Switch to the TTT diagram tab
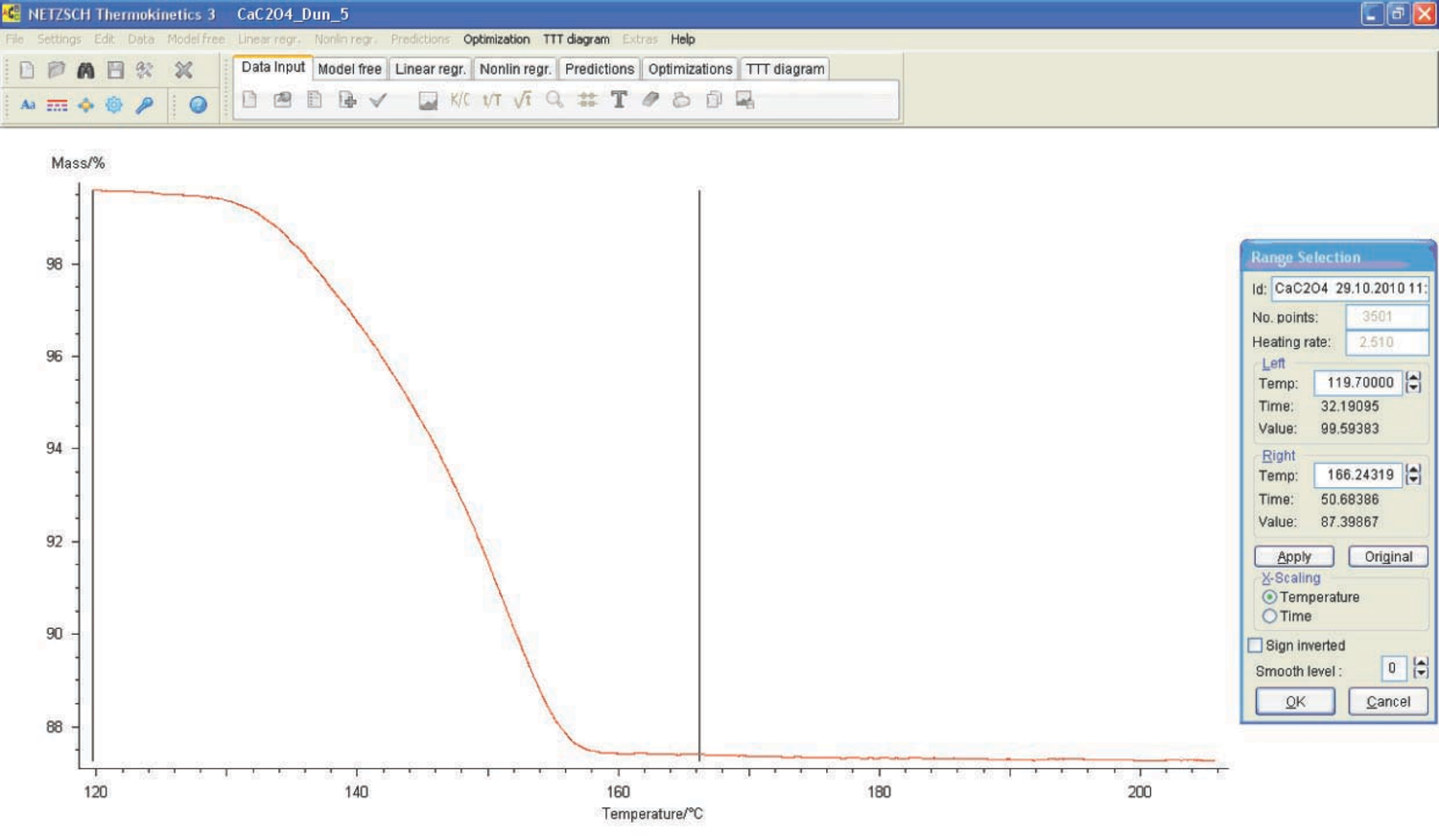Image resolution: width=1439 pixels, height=840 pixels. [785, 69]
